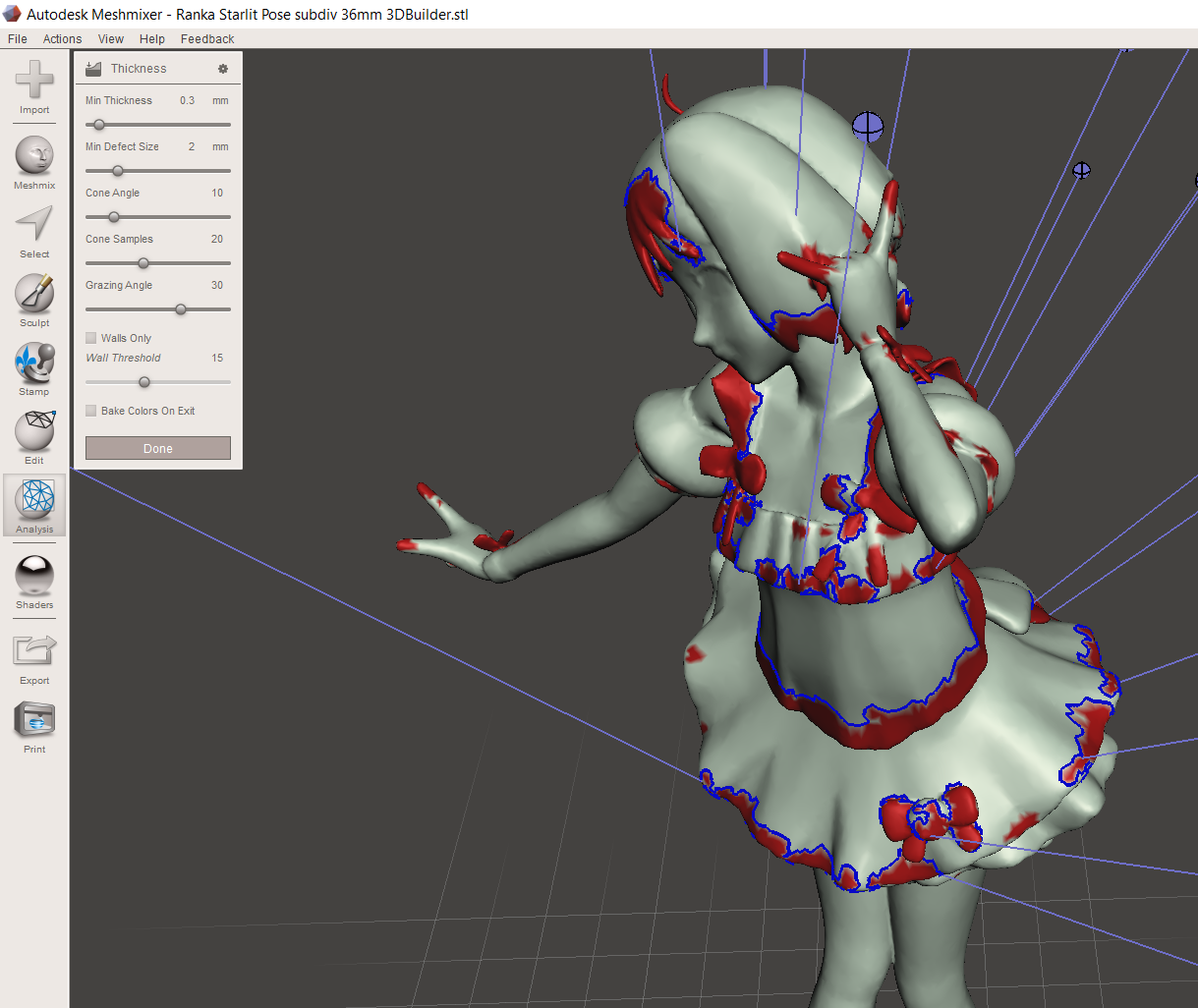Screen dimensions: 1198x1008
Task: Click the small support anchor sphere on the right
Action: [x=1081, y=171]
